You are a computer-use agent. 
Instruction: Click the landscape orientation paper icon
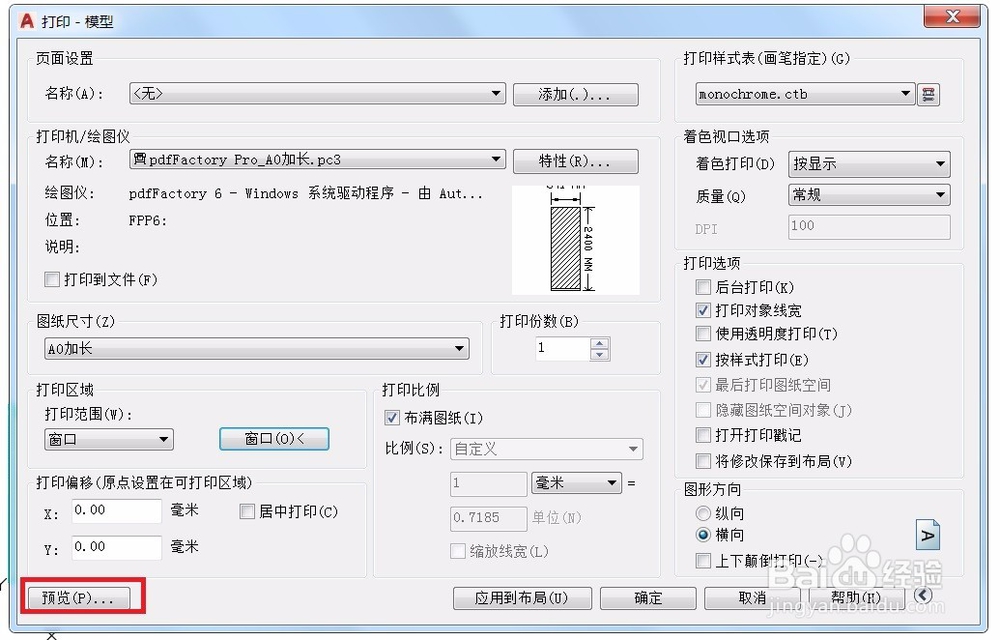pos(928,535)
